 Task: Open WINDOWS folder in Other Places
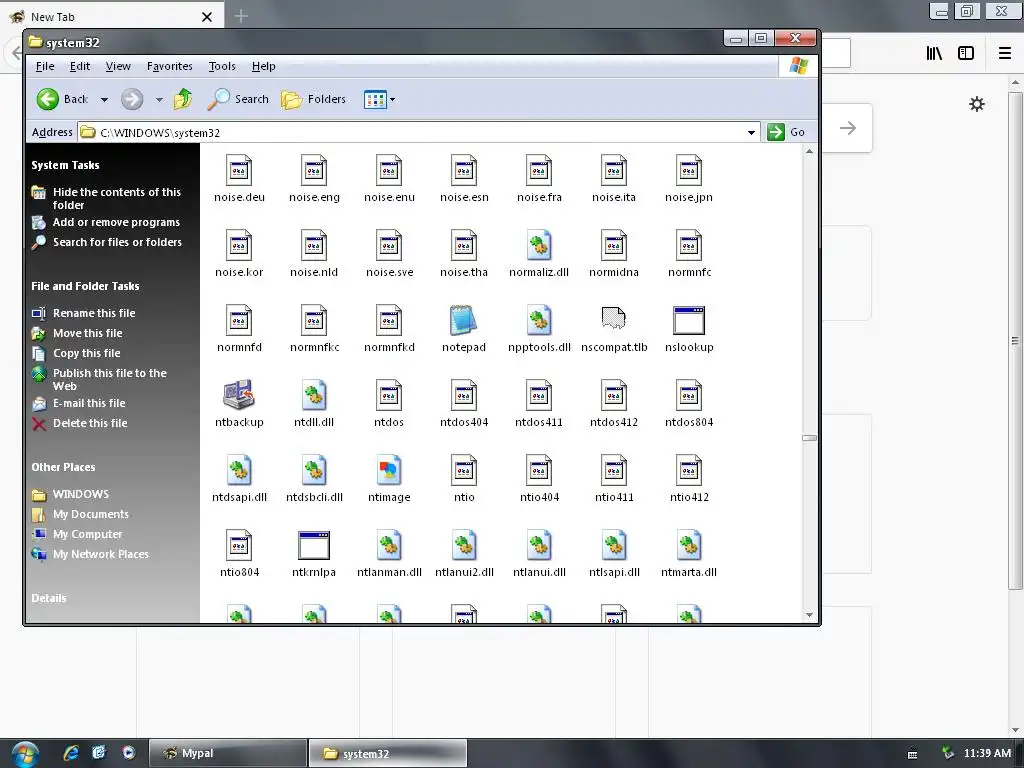click(x=81, y=494)
